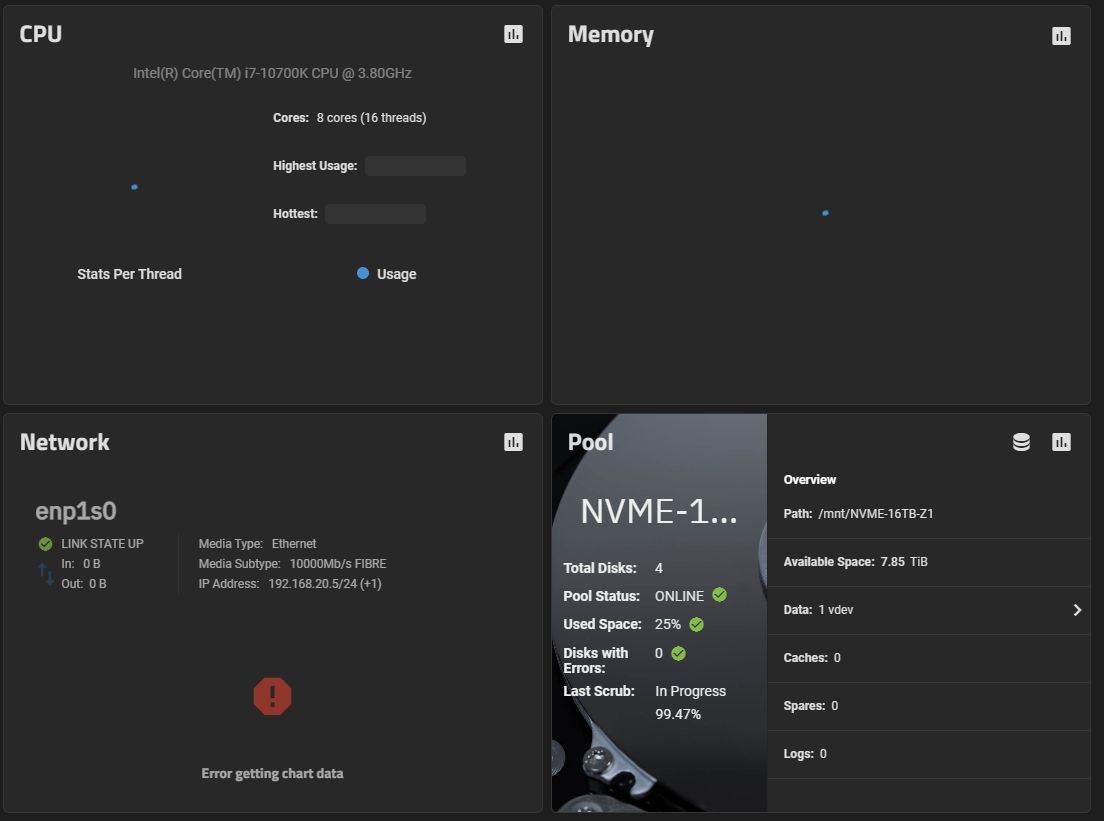Click the LINK STATE UP text
Screen dimensions: 1104x821
click(102, 544)
